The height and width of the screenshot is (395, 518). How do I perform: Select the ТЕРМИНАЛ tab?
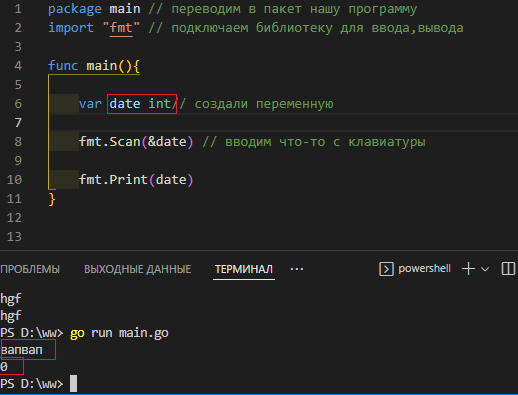244,269
